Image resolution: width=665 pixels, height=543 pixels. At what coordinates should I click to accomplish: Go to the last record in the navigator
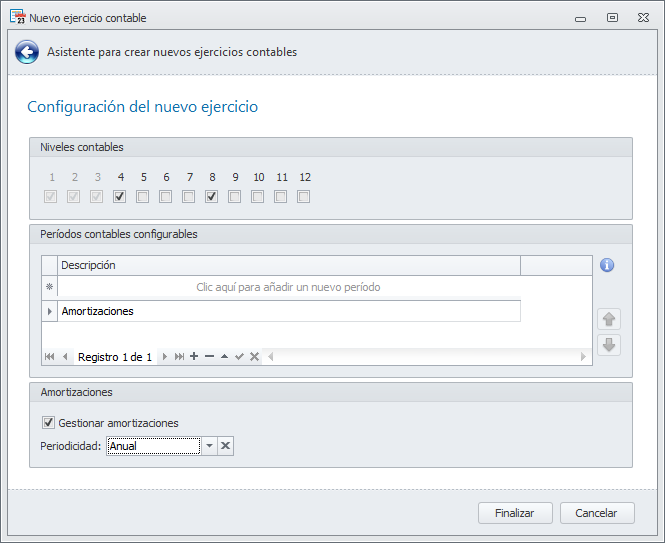179,357
